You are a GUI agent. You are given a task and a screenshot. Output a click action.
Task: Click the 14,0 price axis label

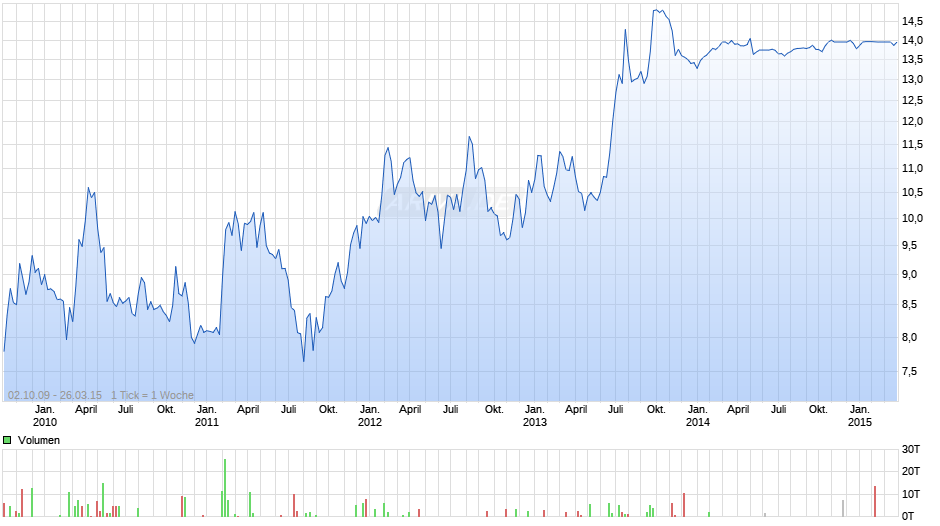click(912, 40)
